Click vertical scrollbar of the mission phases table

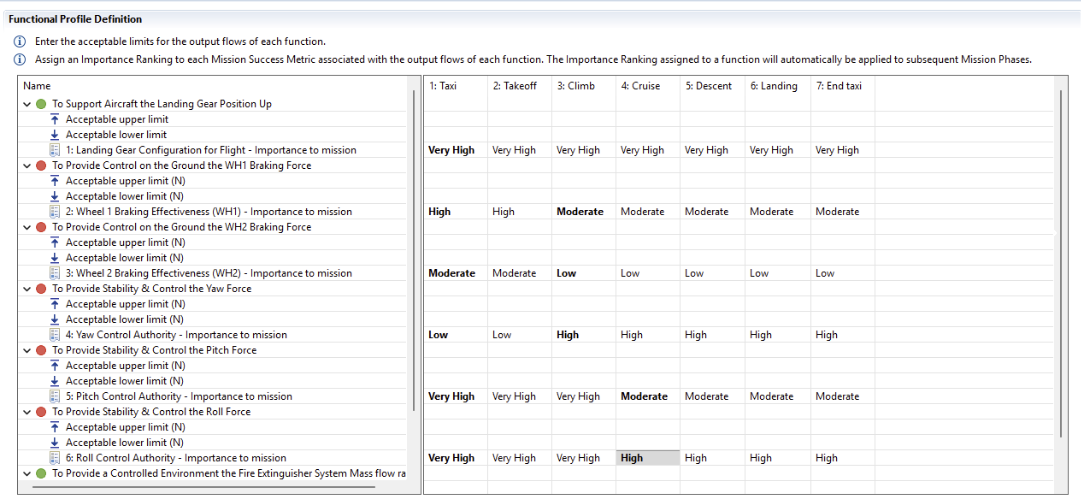point(1061,262)
